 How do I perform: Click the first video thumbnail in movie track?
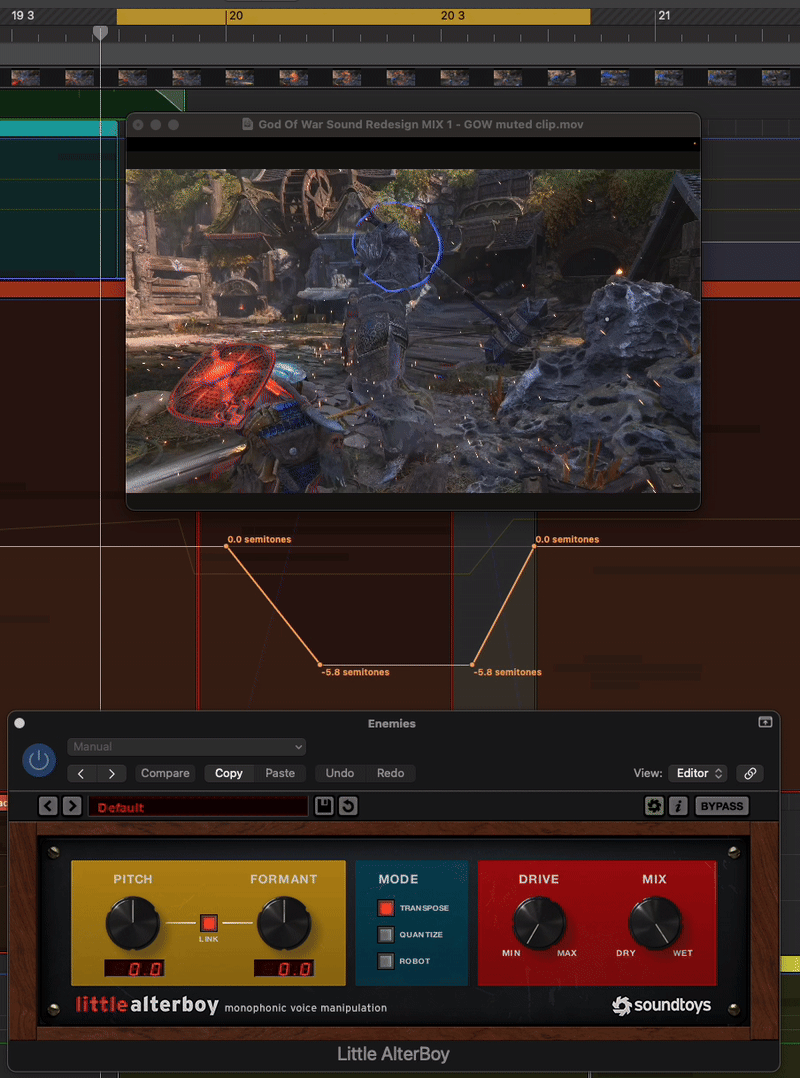(x=25, y=77)
